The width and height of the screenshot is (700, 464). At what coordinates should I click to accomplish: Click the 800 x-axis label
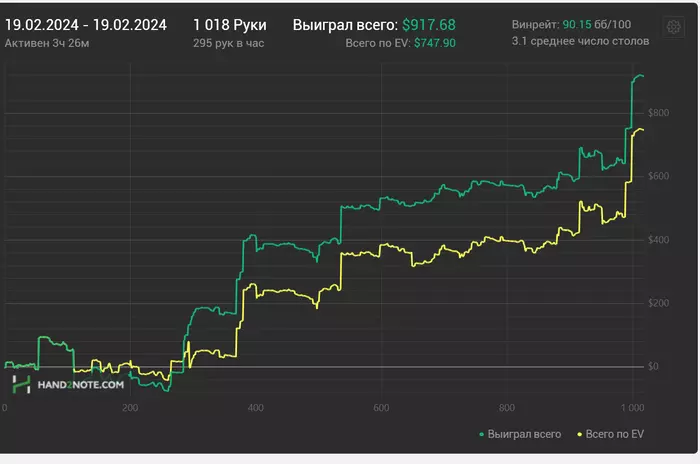click(507, 408)
